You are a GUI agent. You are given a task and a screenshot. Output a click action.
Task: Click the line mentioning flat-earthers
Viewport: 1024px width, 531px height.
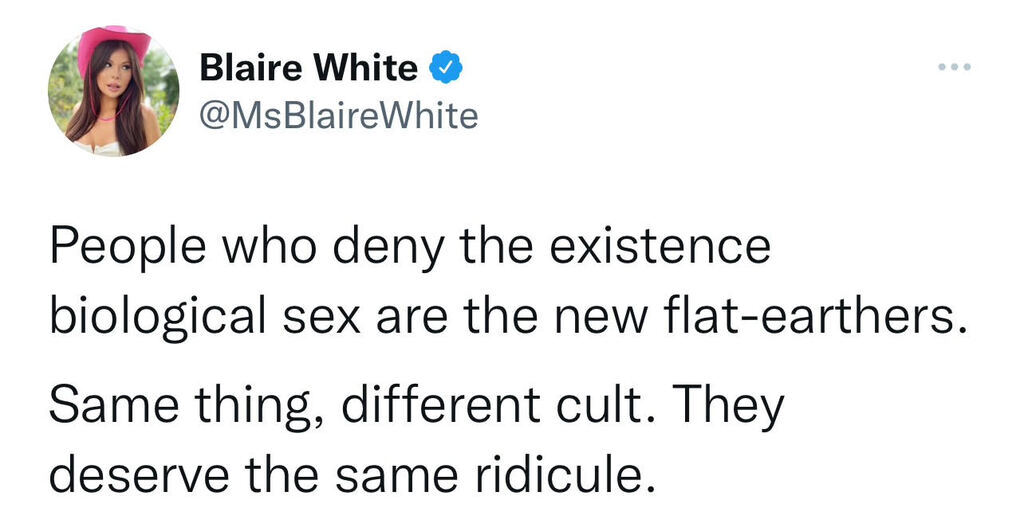[510, 315]
